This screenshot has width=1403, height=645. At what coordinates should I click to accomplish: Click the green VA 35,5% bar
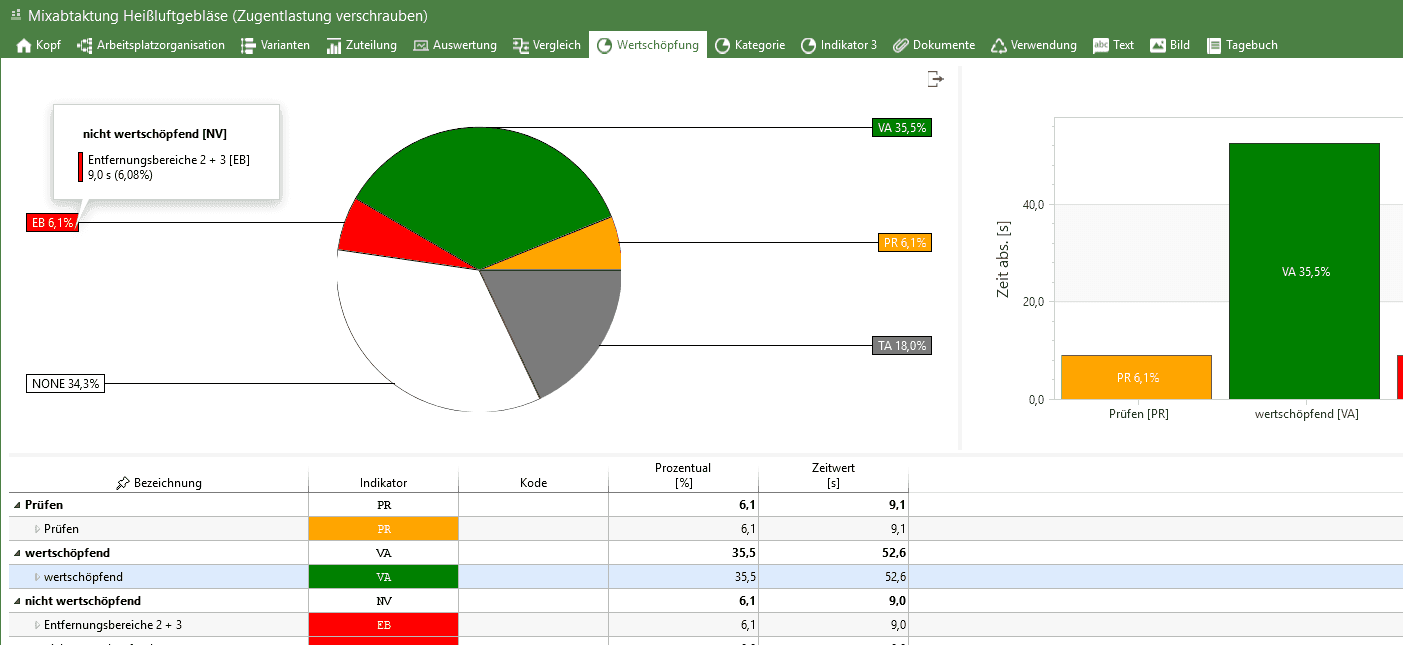pyautogui.click(x=1304, y=271)
